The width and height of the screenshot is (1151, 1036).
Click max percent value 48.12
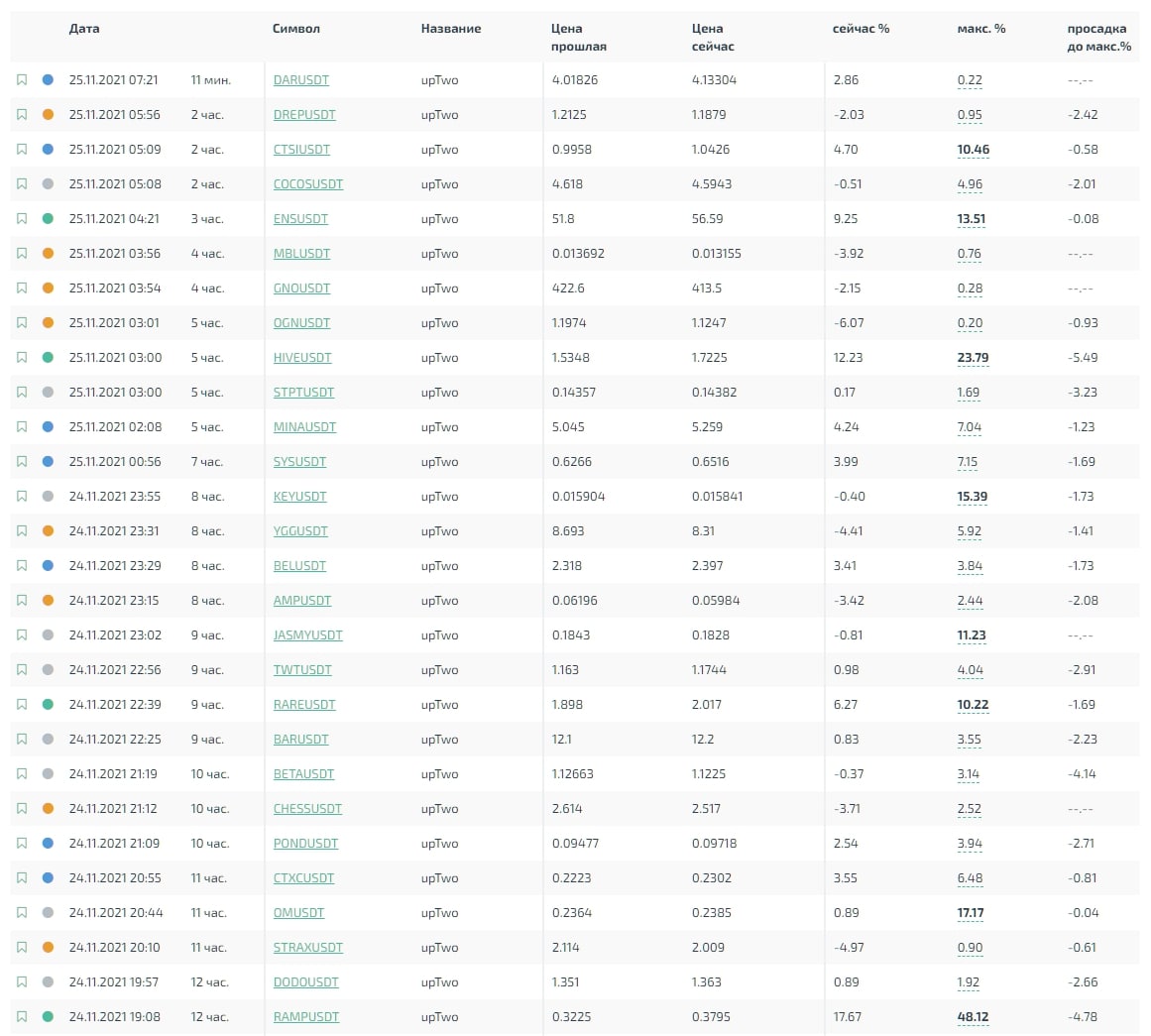point(973,1017)
